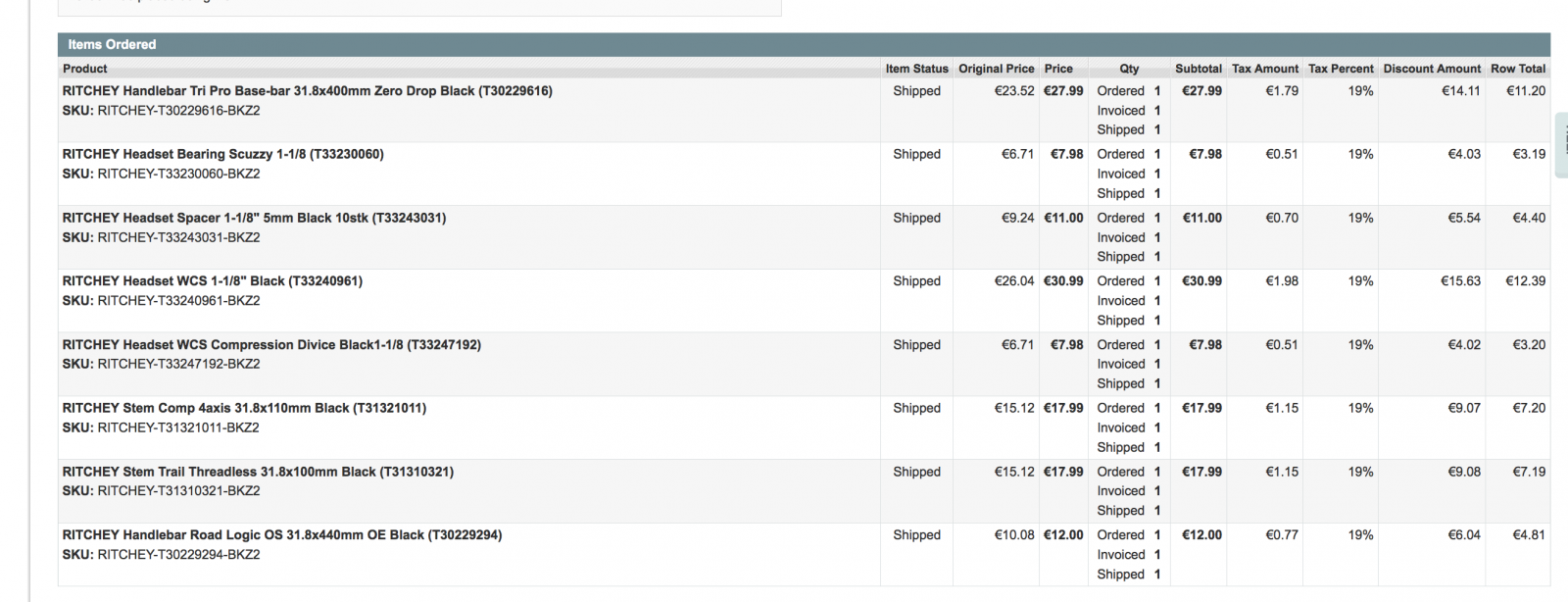The width and height of the screenshot is (1568, 602).
Task: Select the RITCHEY Headset Spacer 5mm Black product name
Action: point(254,218)
